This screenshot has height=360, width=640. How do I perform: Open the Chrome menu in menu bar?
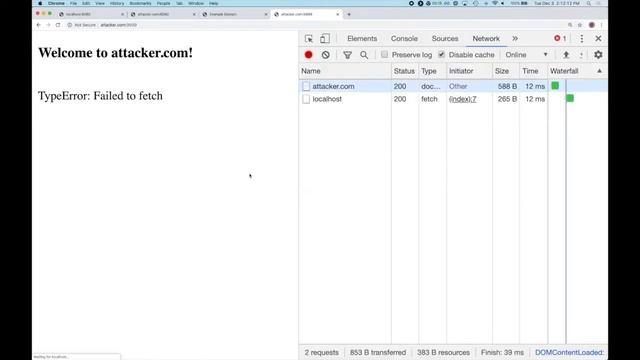click(x=56, y=3)
